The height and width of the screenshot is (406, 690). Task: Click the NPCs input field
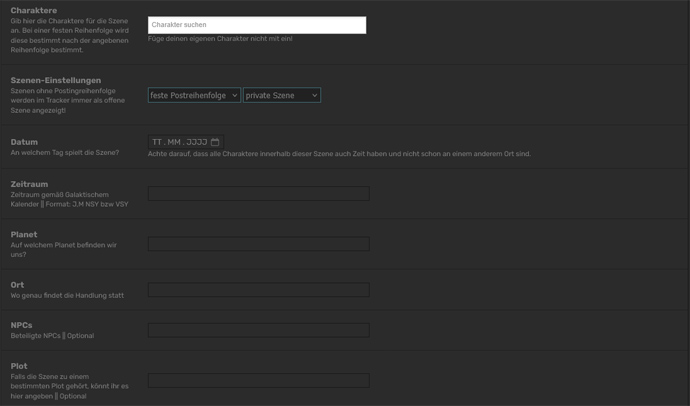pyautogui.click(x=258, y=330)
